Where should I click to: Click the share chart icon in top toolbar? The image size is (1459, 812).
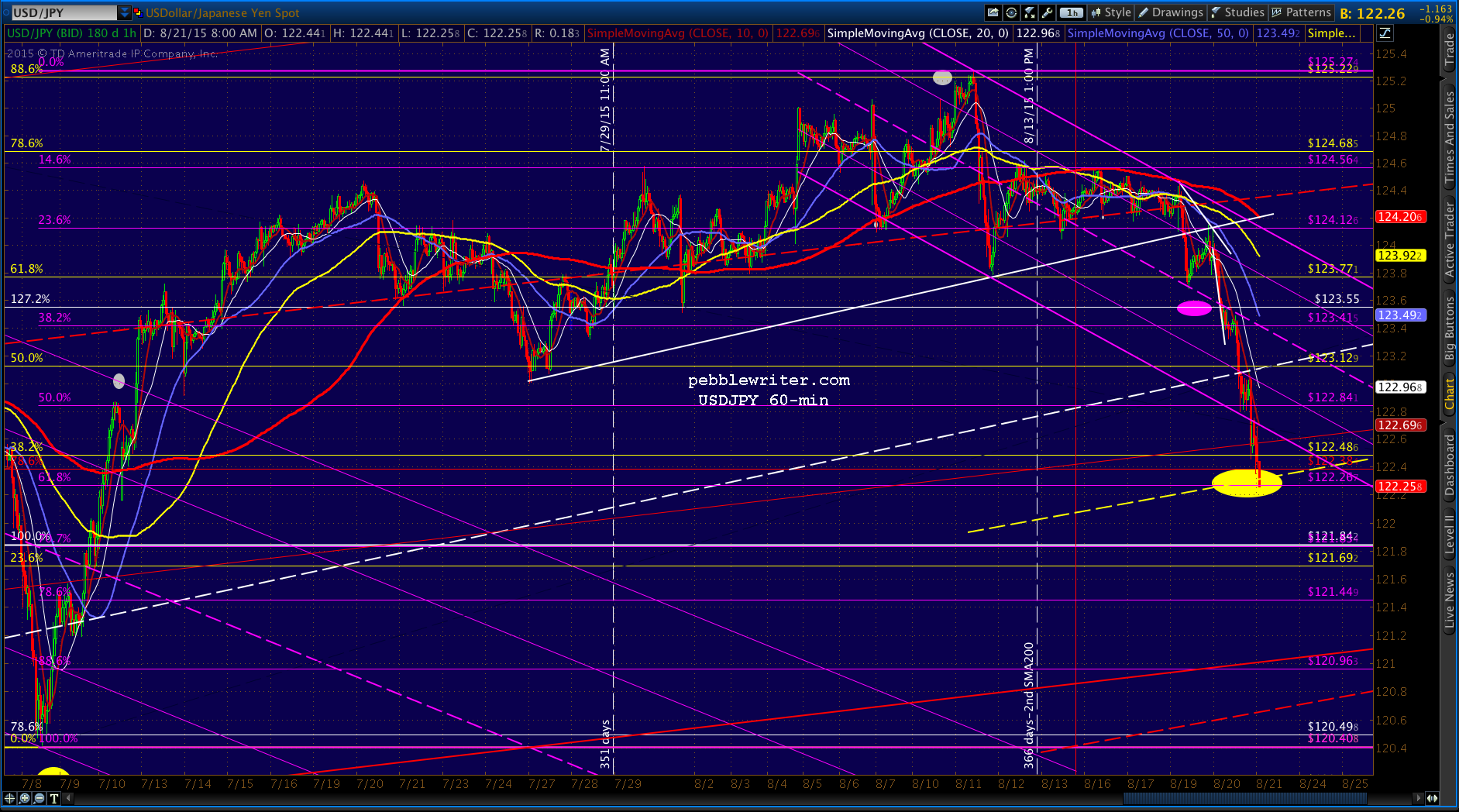point(993,12)
